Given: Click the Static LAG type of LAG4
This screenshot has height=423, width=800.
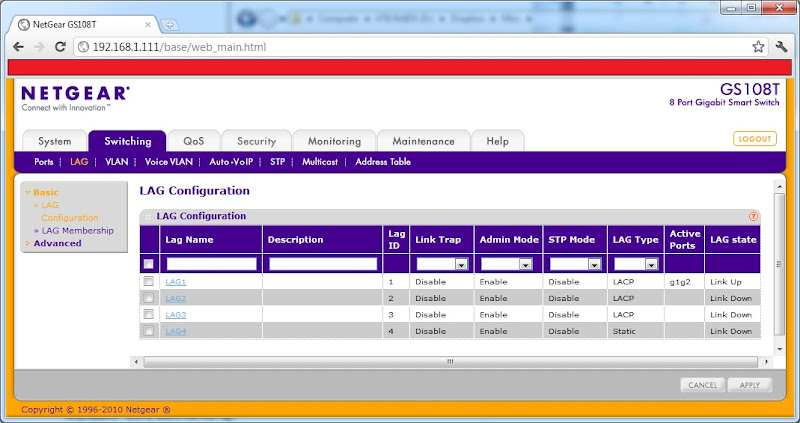Looking at the screenshot, I should tap(624, 331).
